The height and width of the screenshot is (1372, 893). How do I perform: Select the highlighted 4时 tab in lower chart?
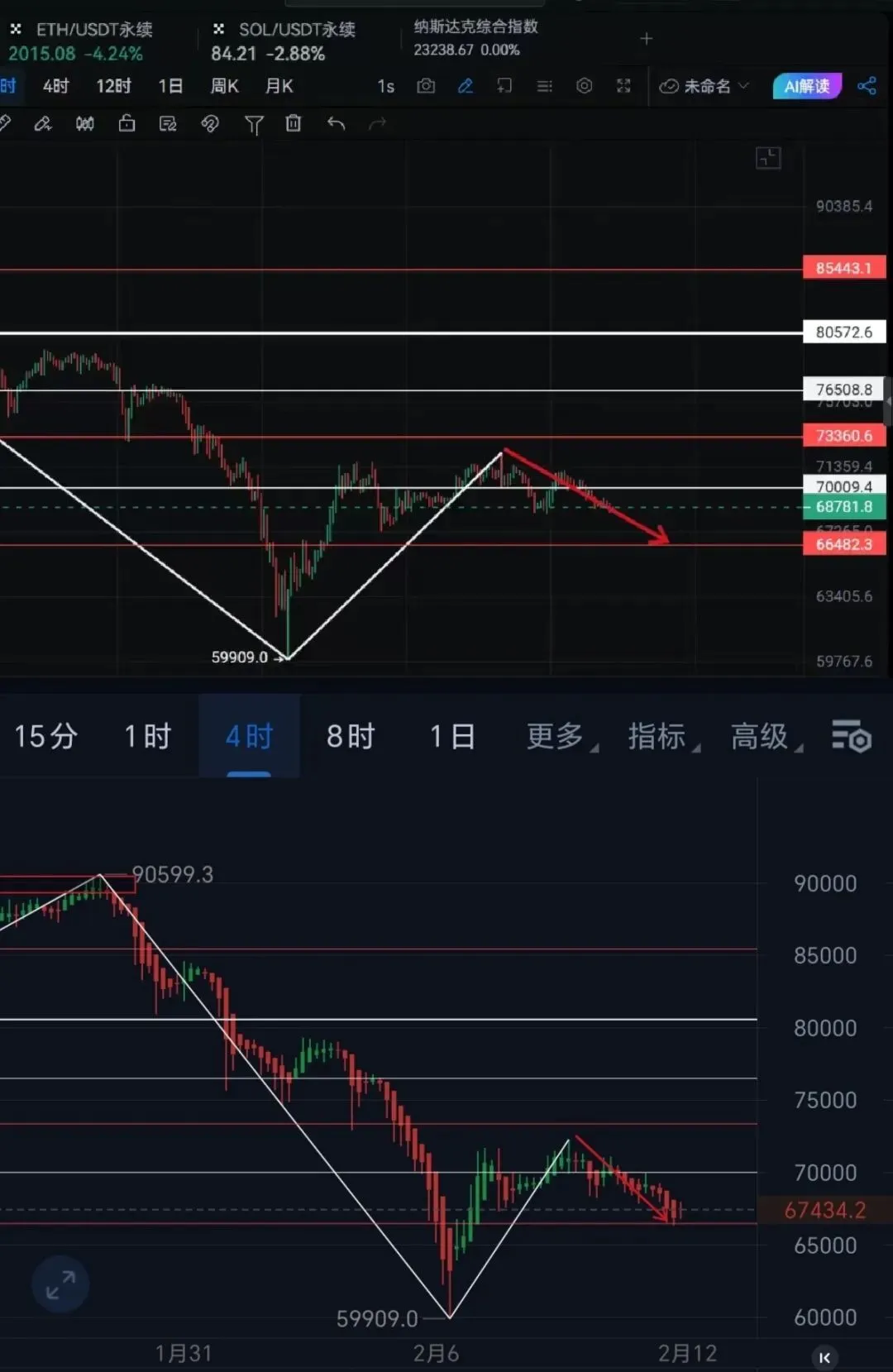coord(249,736)
